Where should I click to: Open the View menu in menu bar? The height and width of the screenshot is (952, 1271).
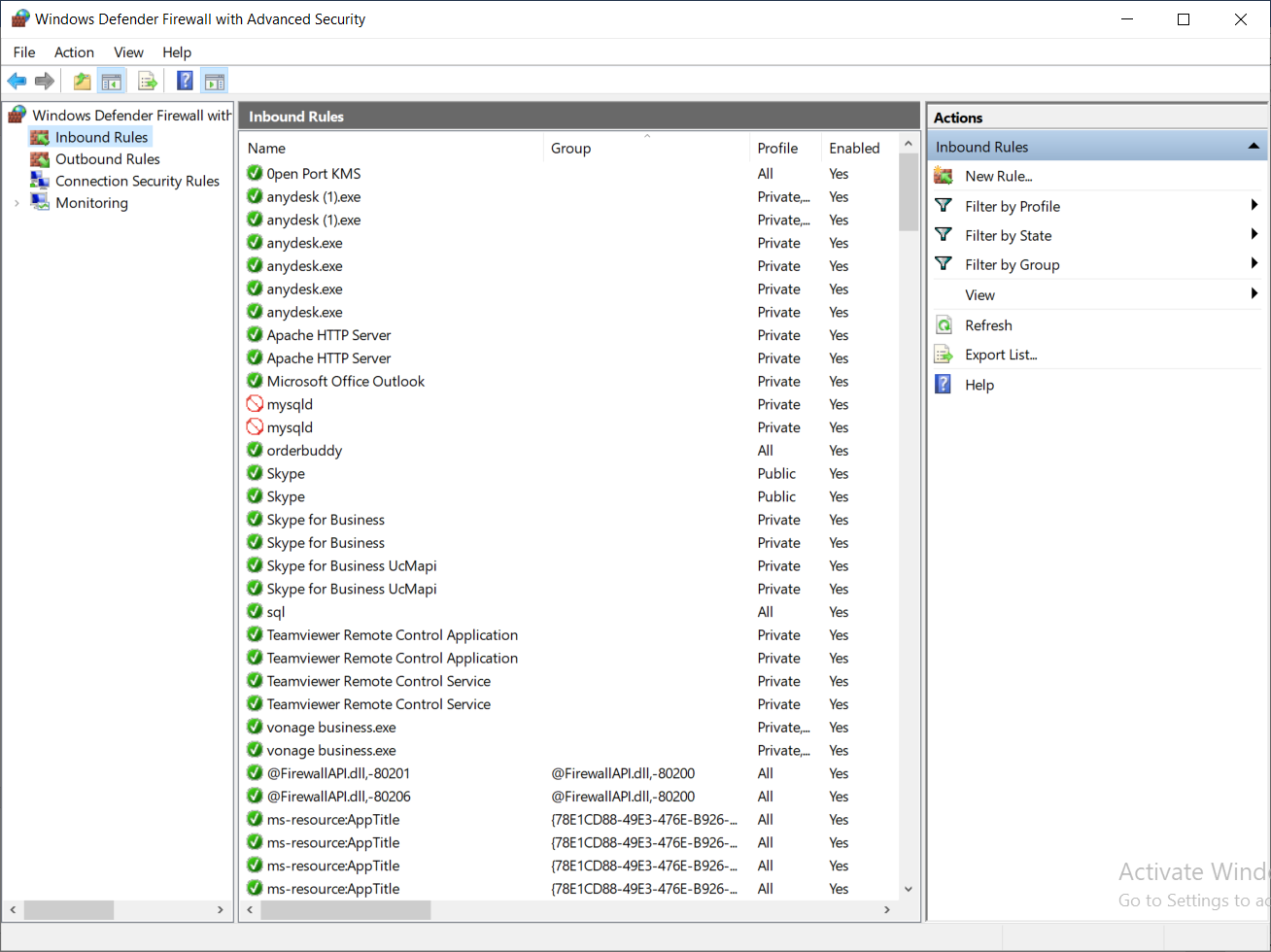click(x=128, y=52)
